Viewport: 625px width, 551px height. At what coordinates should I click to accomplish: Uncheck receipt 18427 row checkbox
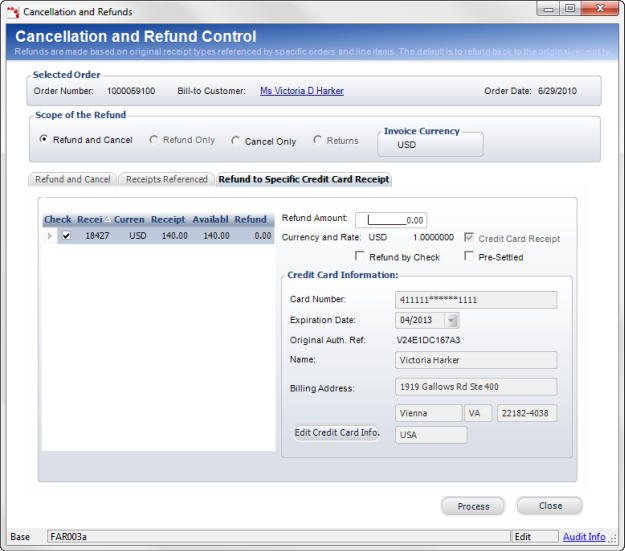coord(66,236)
